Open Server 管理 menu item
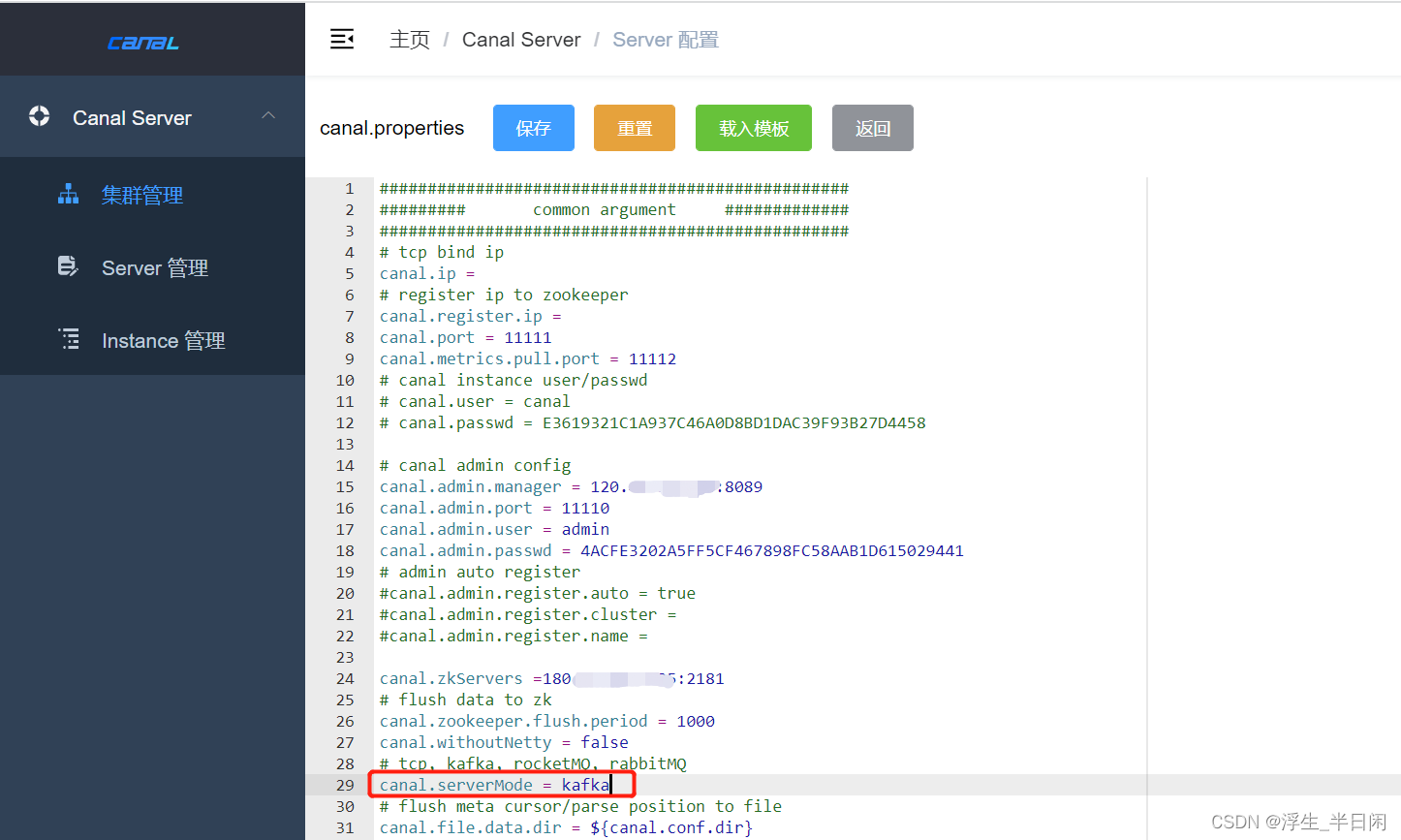 click(x=152, y=267)
